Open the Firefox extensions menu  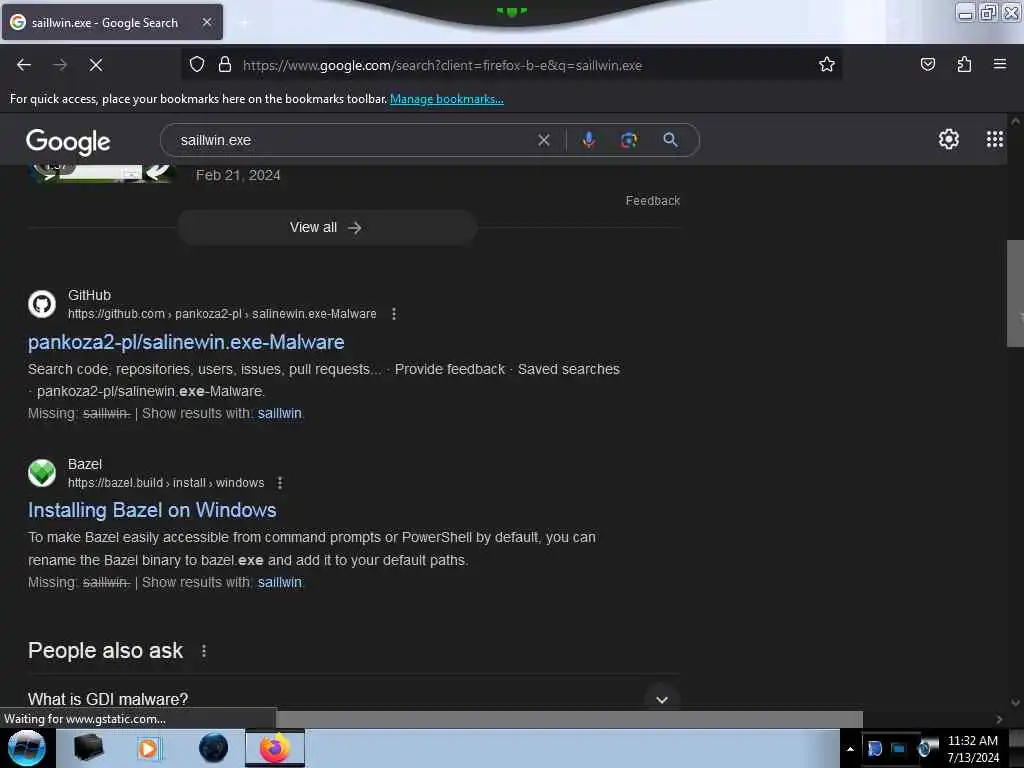click(964, 65)
